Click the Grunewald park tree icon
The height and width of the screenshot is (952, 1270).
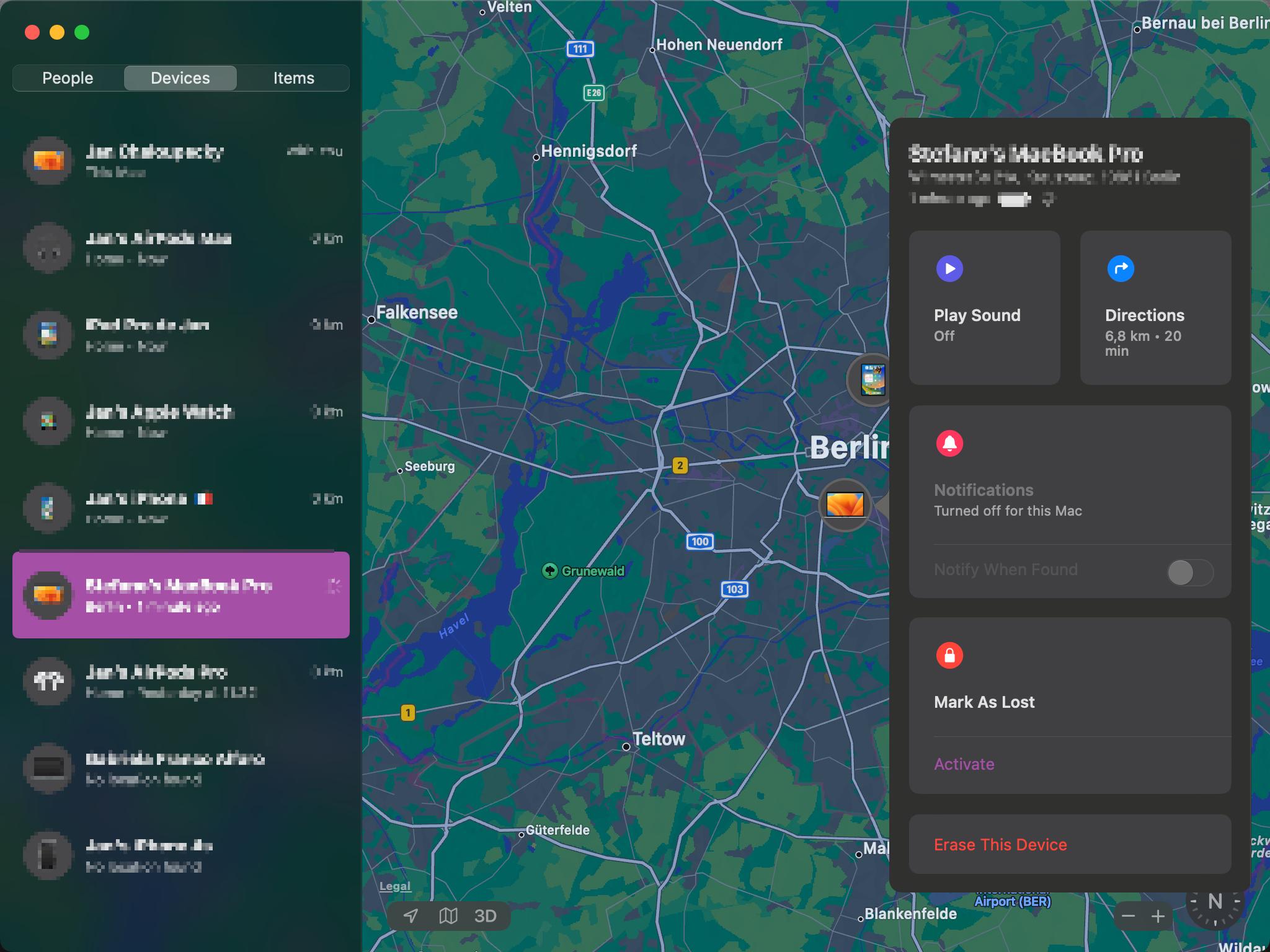coord(549,571)
